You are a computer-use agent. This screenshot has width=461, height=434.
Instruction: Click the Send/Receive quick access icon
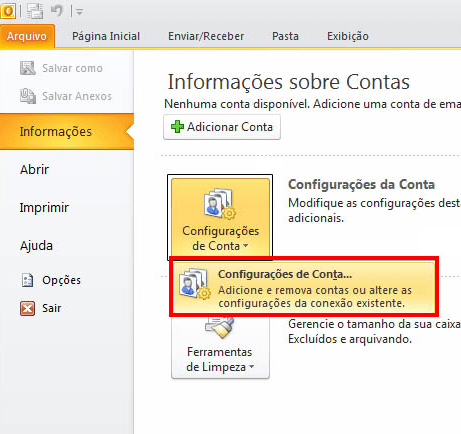(x=35, y=11)
